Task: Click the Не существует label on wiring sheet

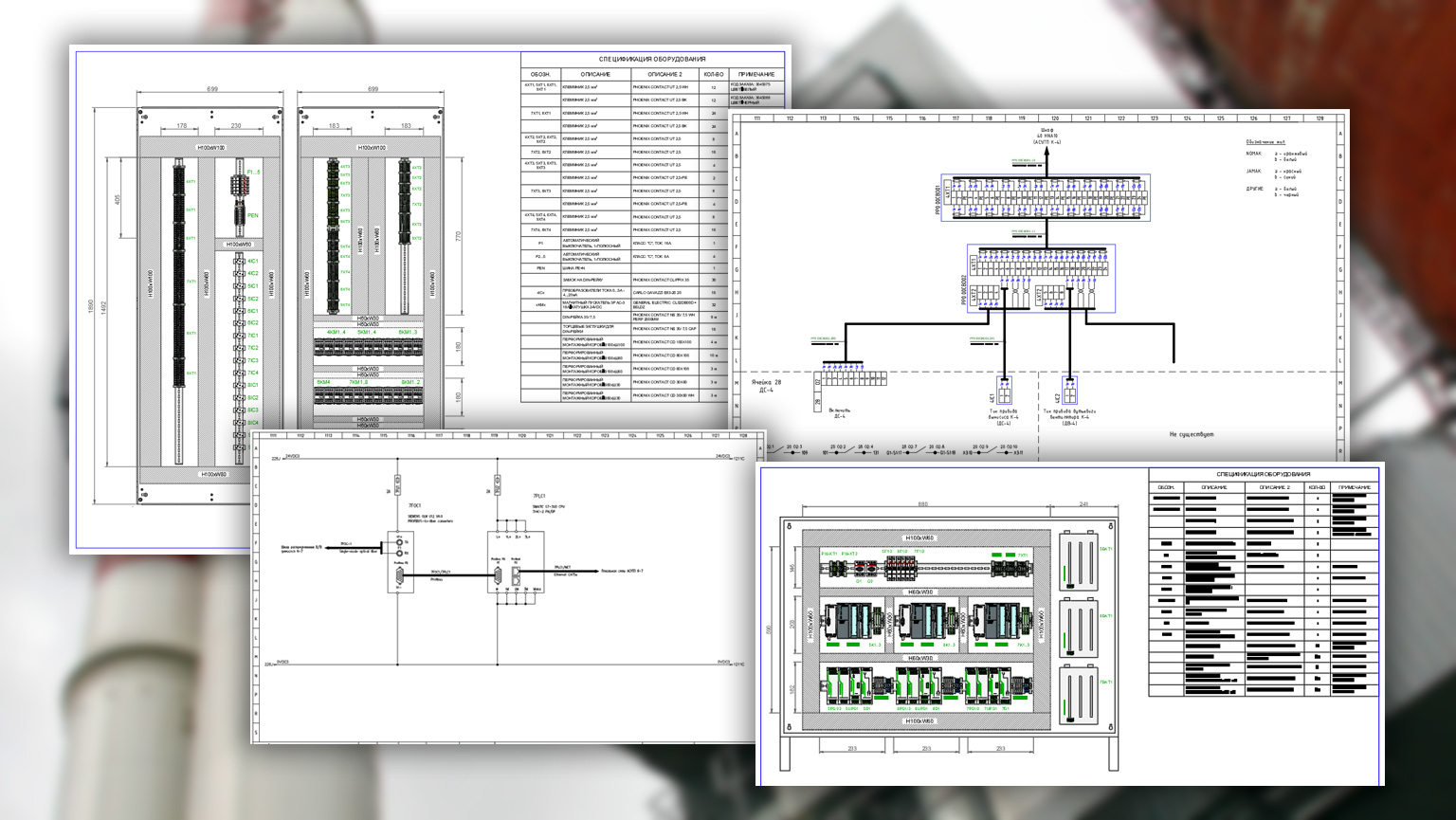Action: 1192,434
